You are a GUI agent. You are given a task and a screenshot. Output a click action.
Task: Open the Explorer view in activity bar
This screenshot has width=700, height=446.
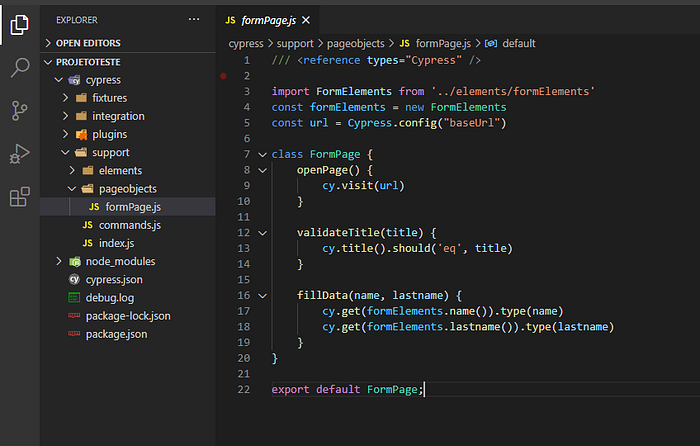pos(19,24)
